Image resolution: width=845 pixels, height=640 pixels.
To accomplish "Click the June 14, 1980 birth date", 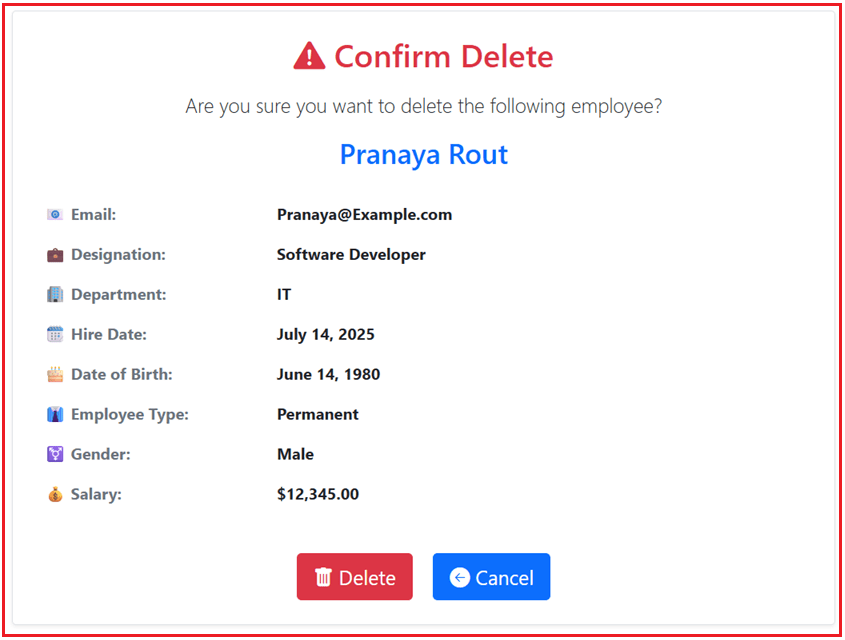I will click(x=328, y=375).
